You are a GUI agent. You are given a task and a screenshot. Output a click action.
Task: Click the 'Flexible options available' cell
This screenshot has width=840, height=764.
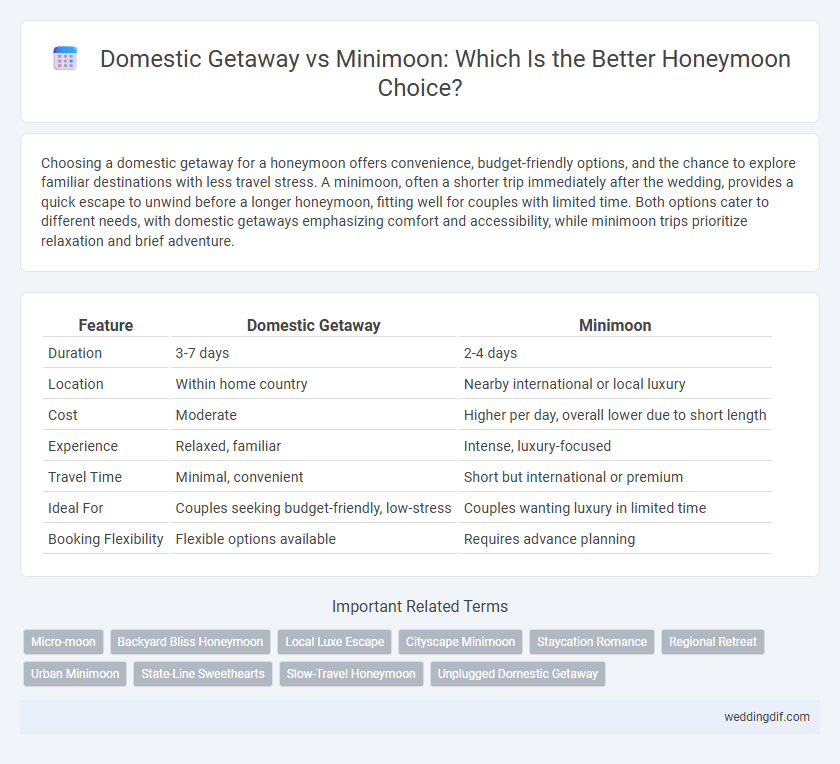coord(313,539)
